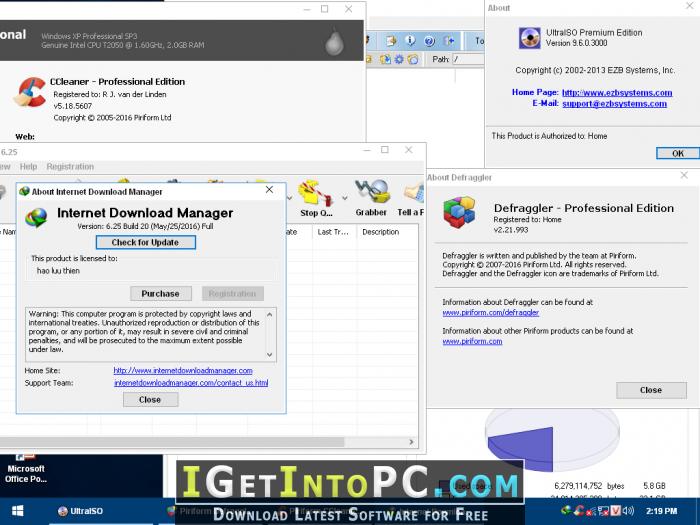Screen dimensions: 700x525
Task: Click the Defraggler cube logo icon
Action: click(x=459, y=212)
